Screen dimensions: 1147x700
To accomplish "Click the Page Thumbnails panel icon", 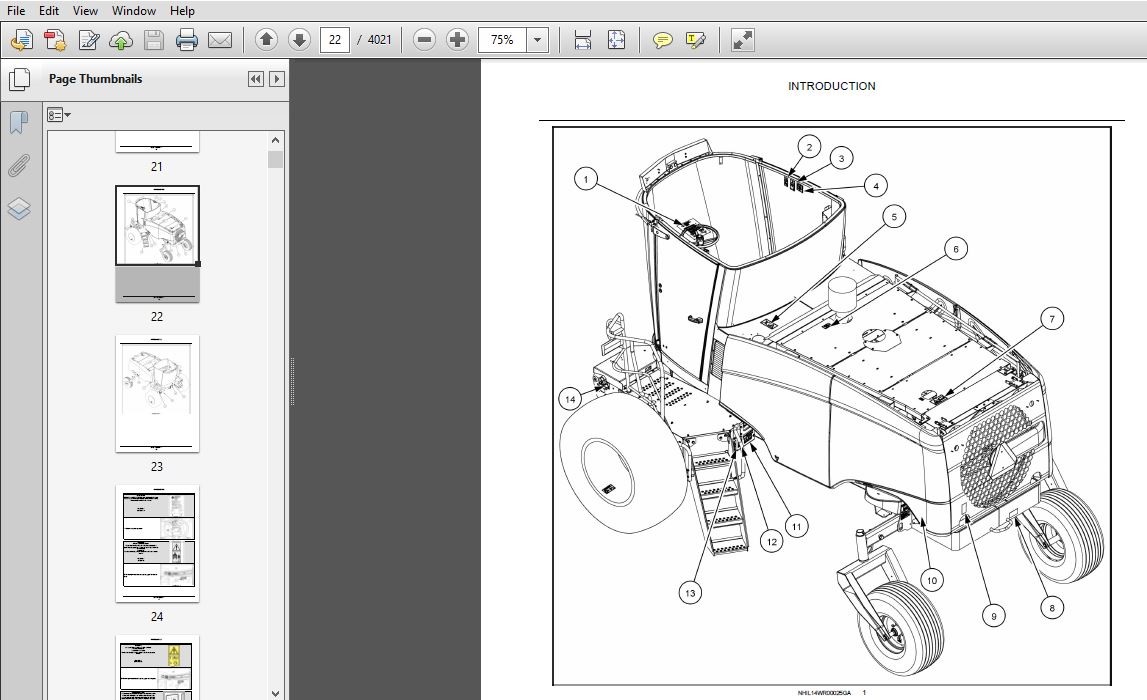I will (x=19, y=79).
